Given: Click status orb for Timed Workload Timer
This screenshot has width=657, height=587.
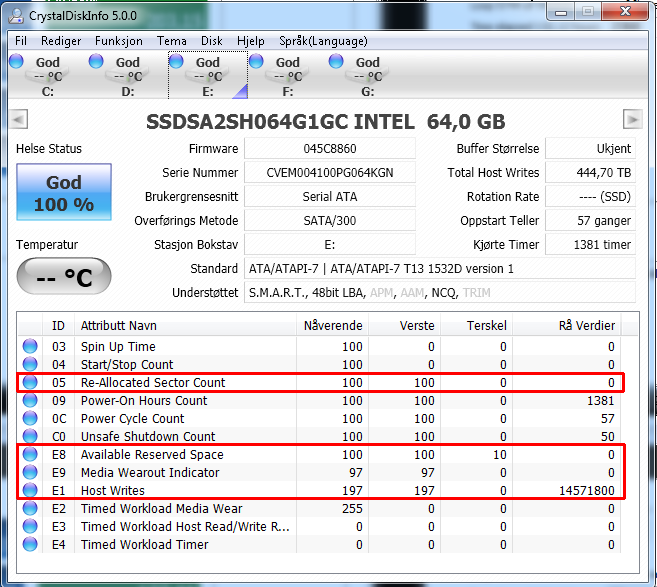Looking at the screenshot, I should (30, 544).
